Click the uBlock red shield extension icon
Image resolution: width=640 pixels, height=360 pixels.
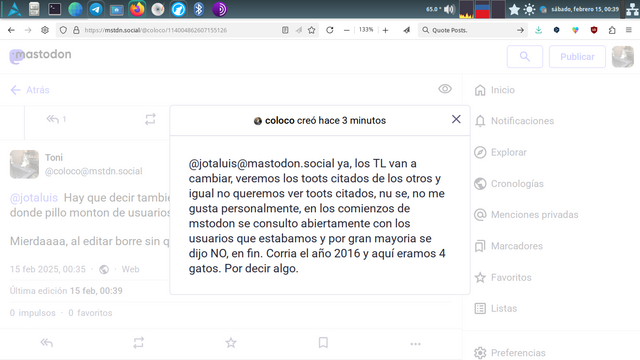coord(594,30)
